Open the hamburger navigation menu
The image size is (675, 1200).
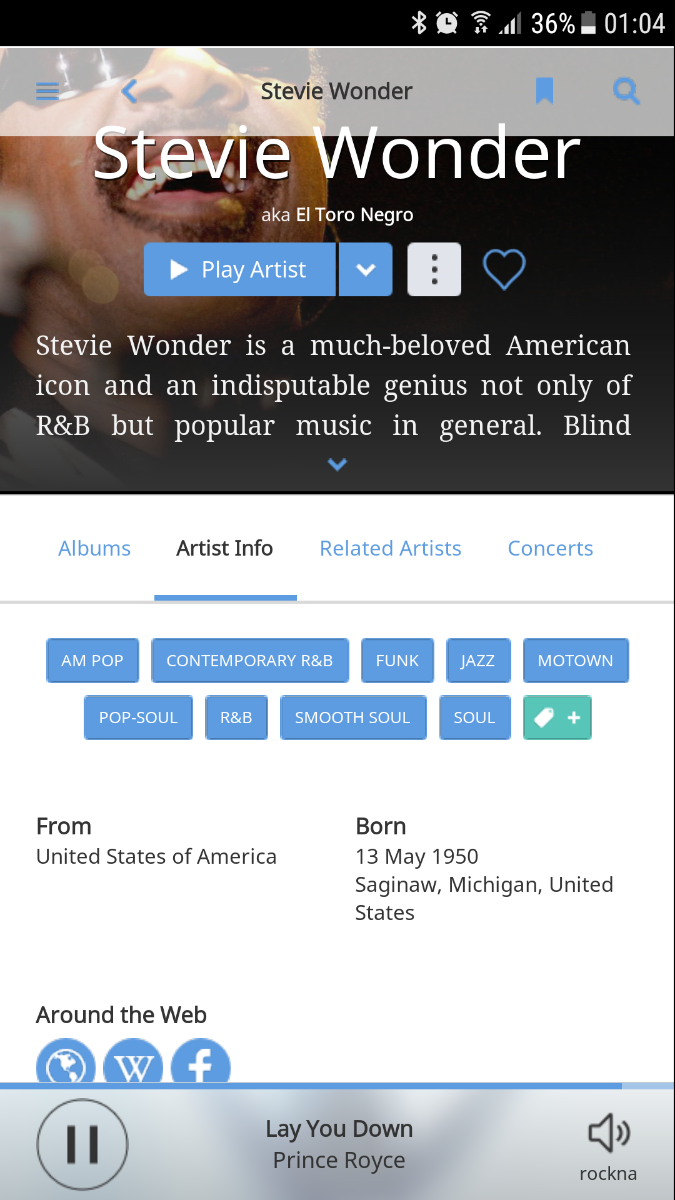pos(48,92)
